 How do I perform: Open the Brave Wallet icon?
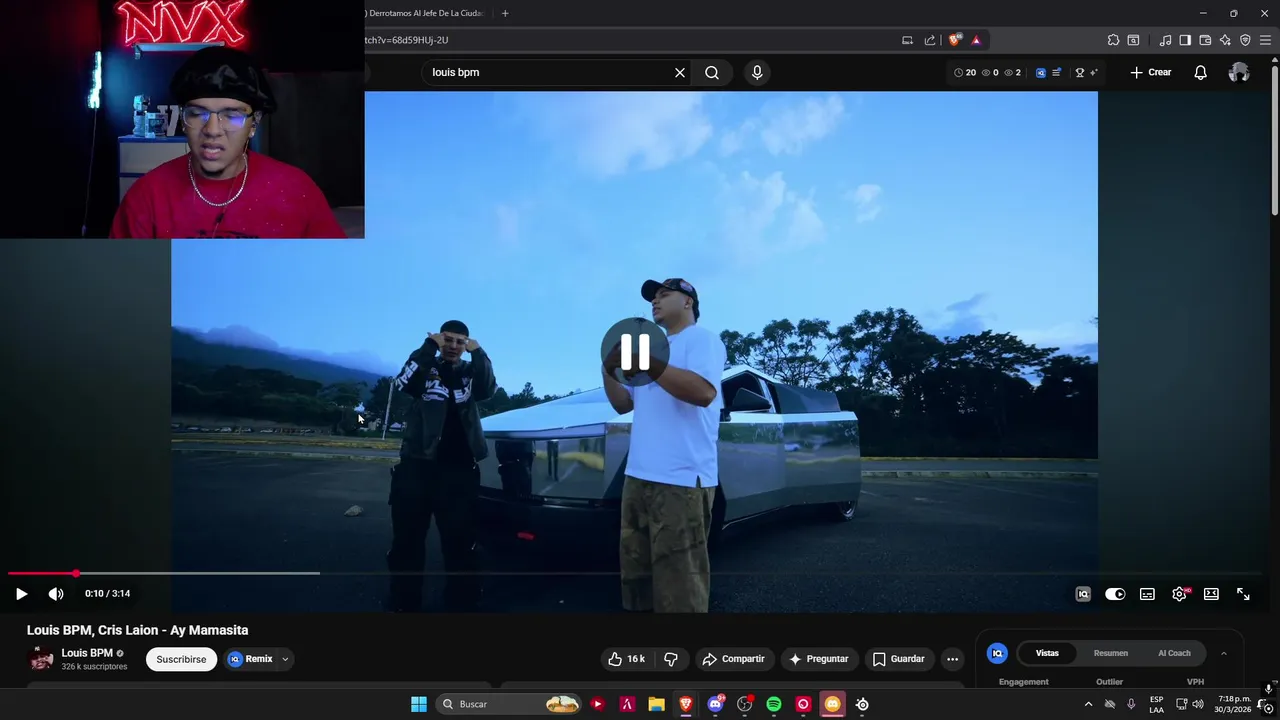[1205, 40]
